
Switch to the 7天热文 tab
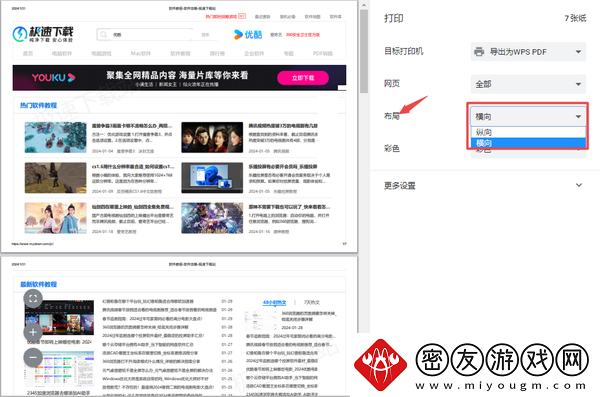[x=311, y=302]
